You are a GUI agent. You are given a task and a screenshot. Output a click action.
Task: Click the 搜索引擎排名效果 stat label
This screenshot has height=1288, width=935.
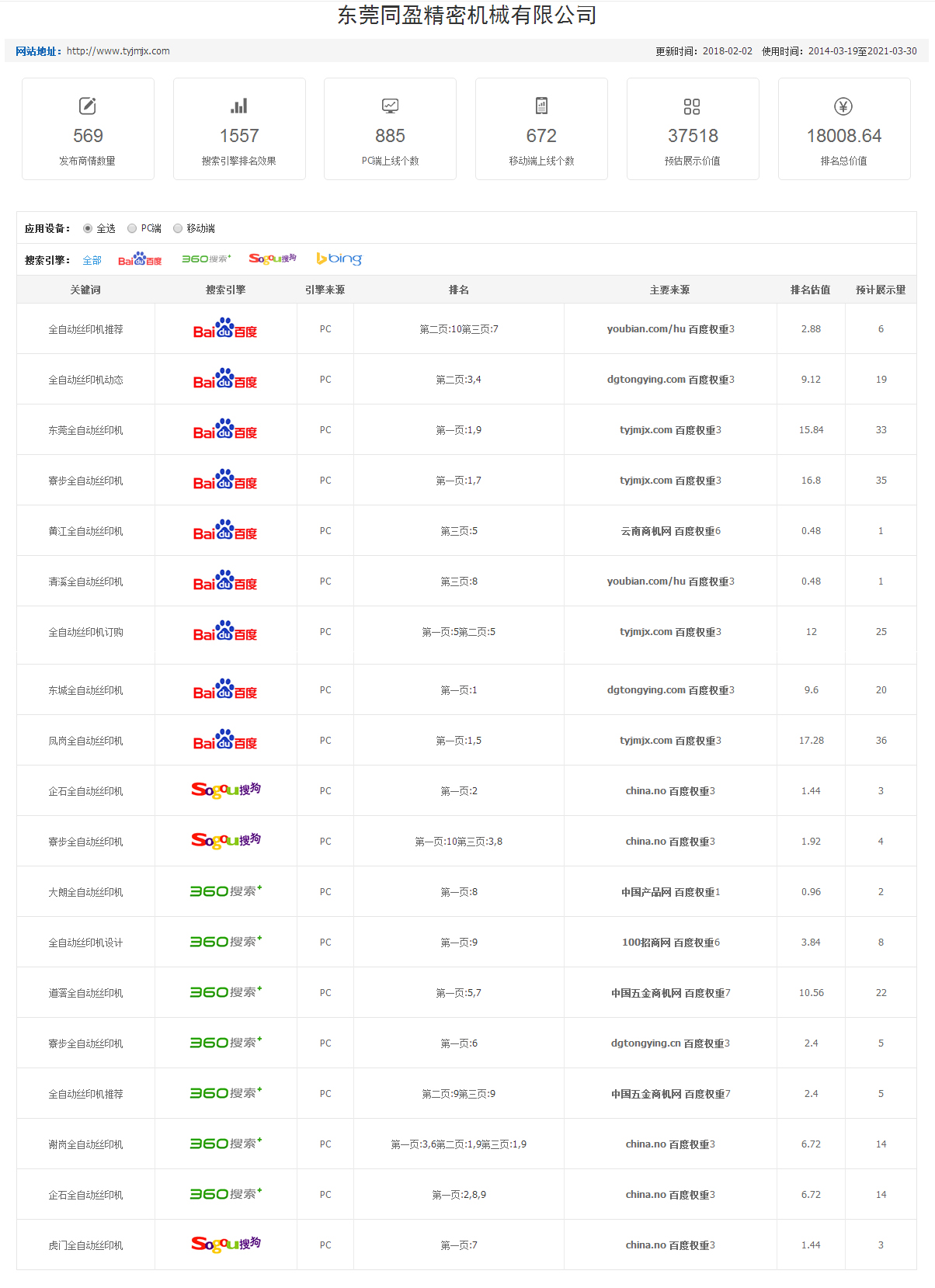point(239,161)
